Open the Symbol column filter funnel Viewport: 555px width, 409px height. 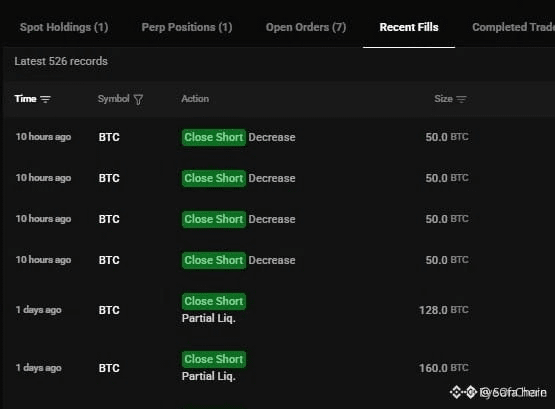coord(138,100)
